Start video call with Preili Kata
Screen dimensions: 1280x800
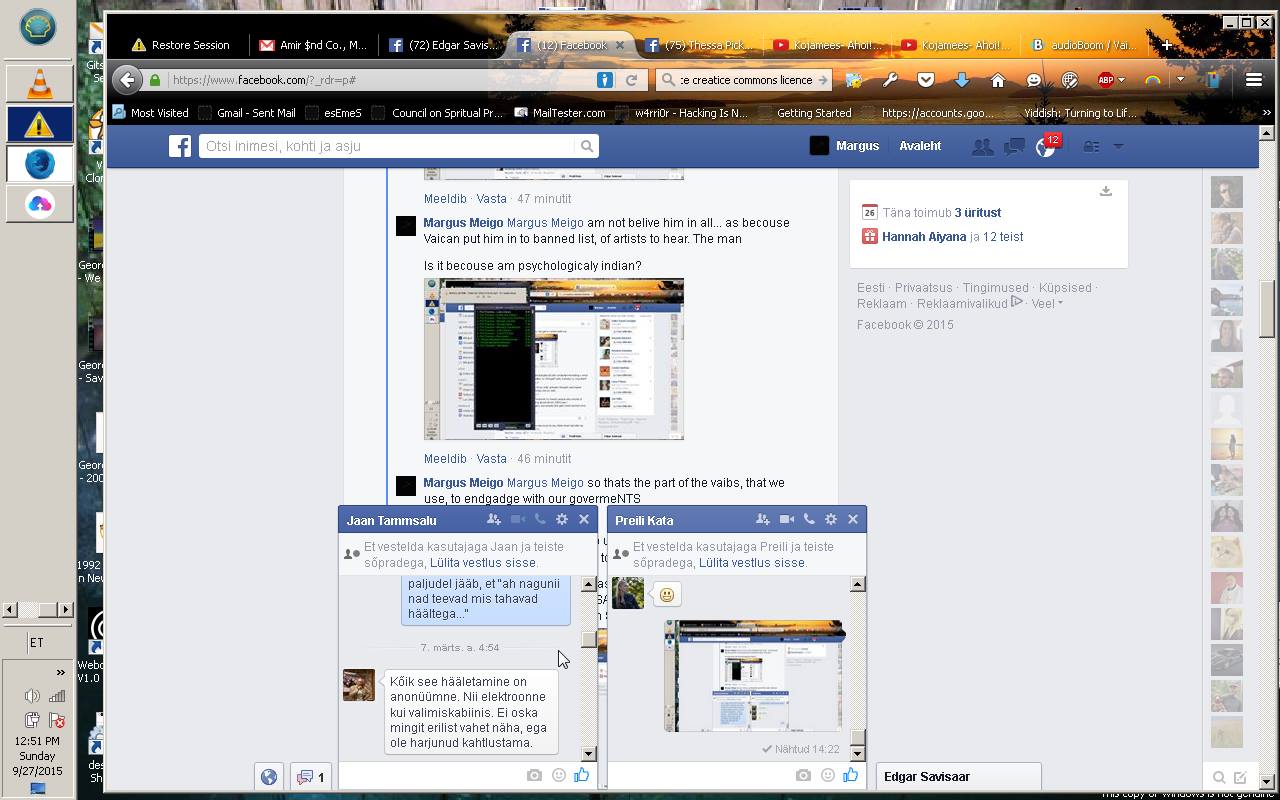(786, 520)
